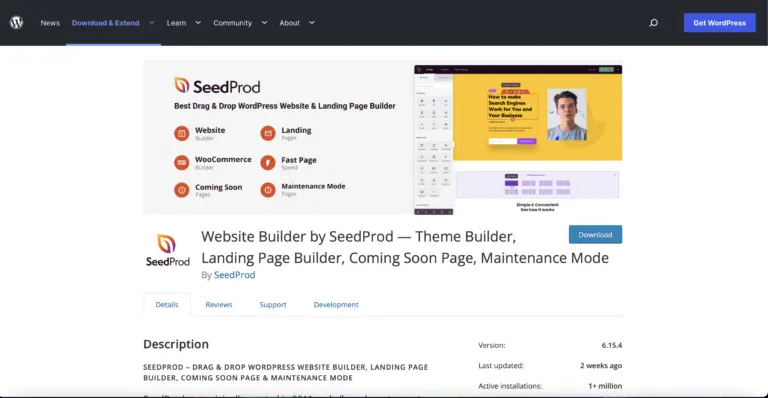This screenshot has width=768, height=398.
Task: Click the orange Website builder icon
Action: pos(182,133)
